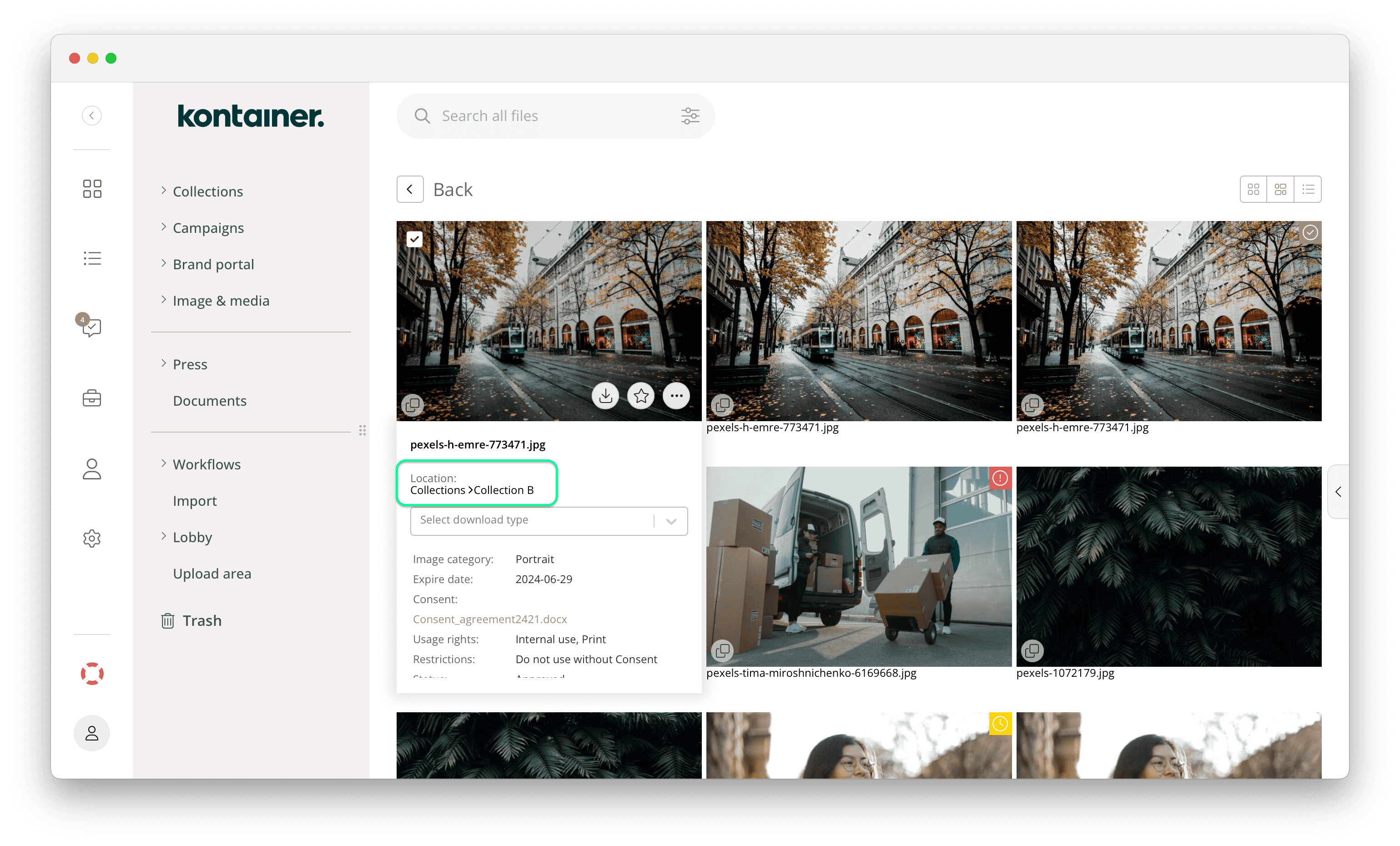The image size is (1400, 846).
Task: Open the Select download type dropdown
Action: coord(548,520)
